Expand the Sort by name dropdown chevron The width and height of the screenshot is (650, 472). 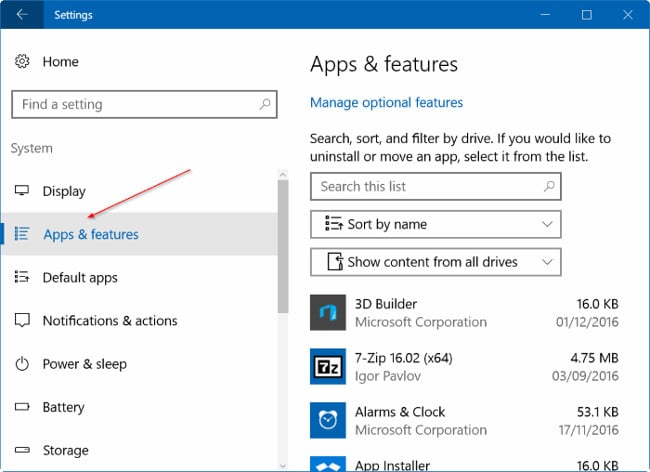[547, 224]
